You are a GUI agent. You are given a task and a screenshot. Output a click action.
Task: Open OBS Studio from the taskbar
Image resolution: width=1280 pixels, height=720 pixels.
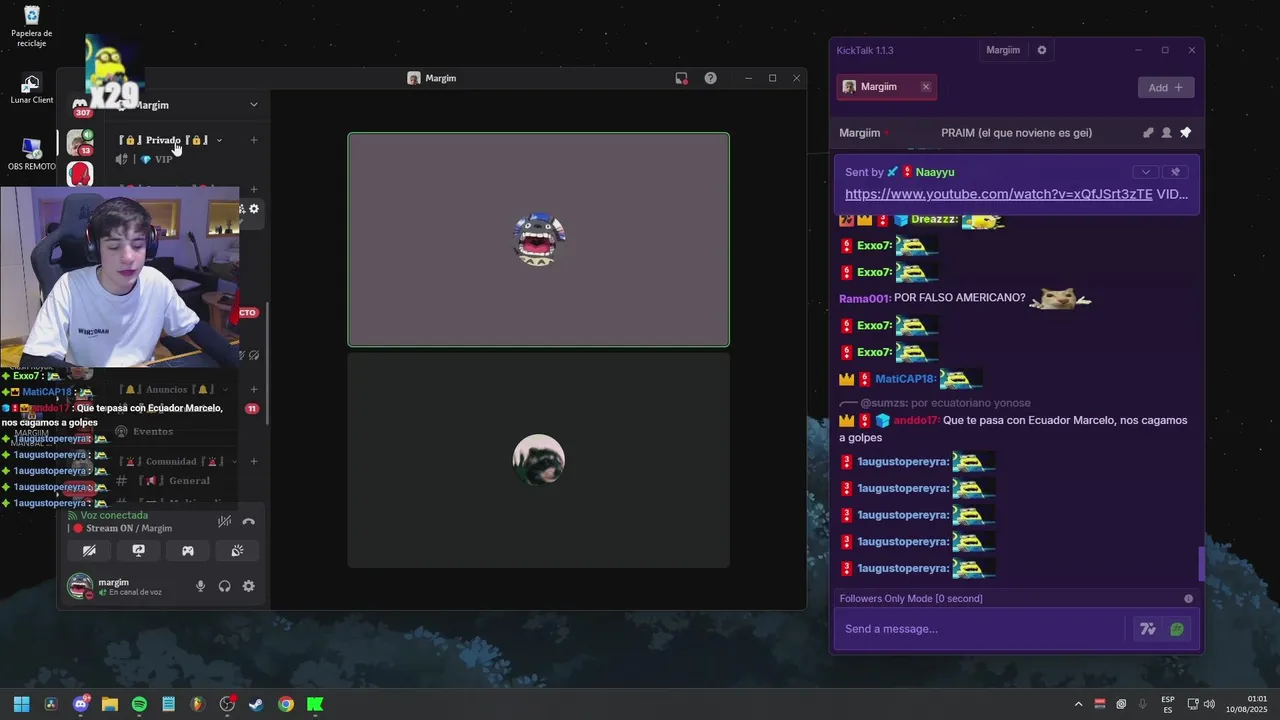pyautogui.click(x=227, y=704)
